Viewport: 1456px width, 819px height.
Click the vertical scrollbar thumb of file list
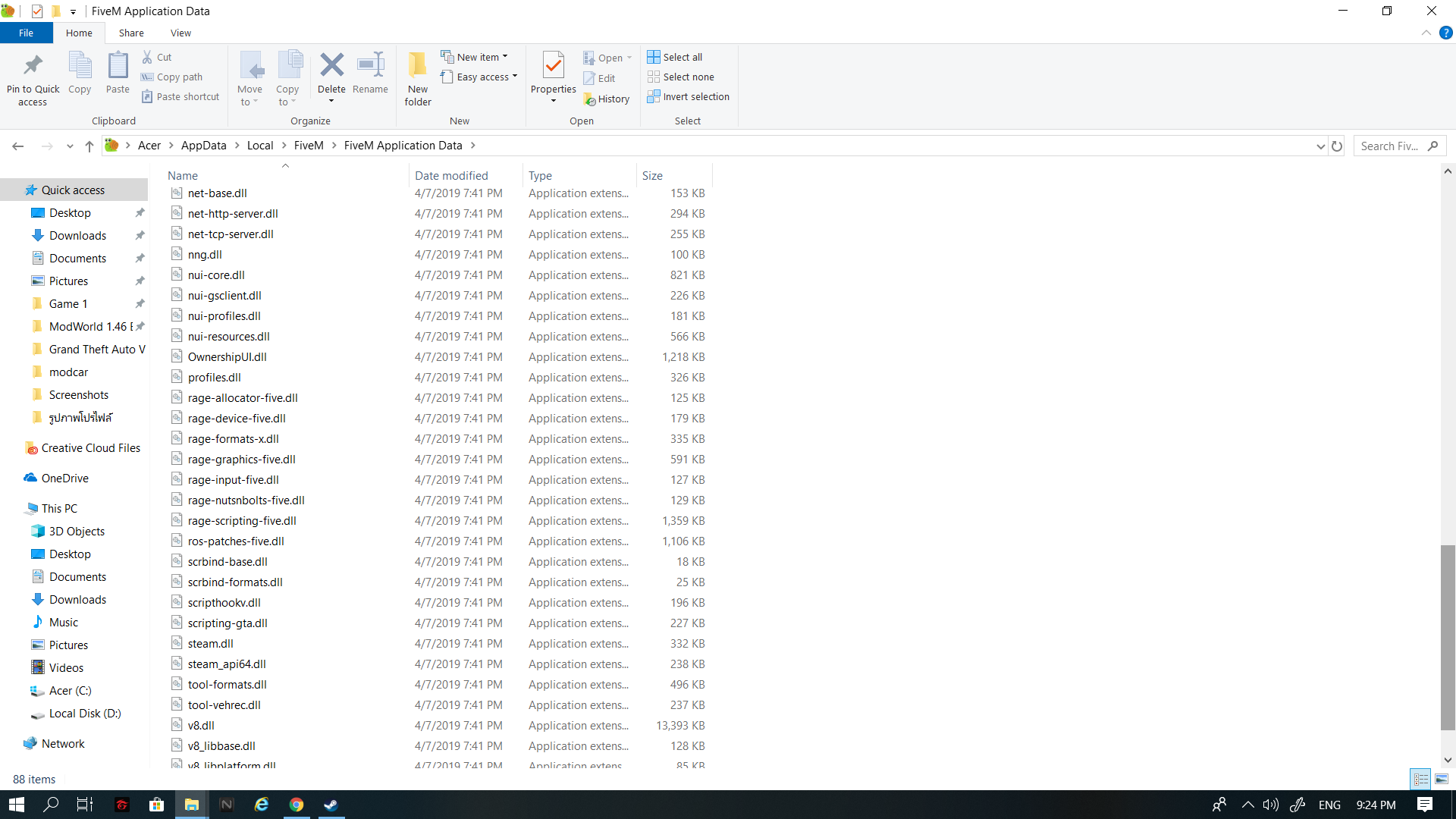coord(1448,637)
